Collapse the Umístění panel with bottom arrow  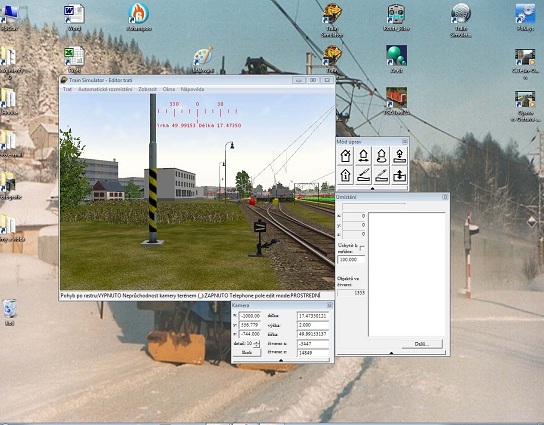[391, 353]
